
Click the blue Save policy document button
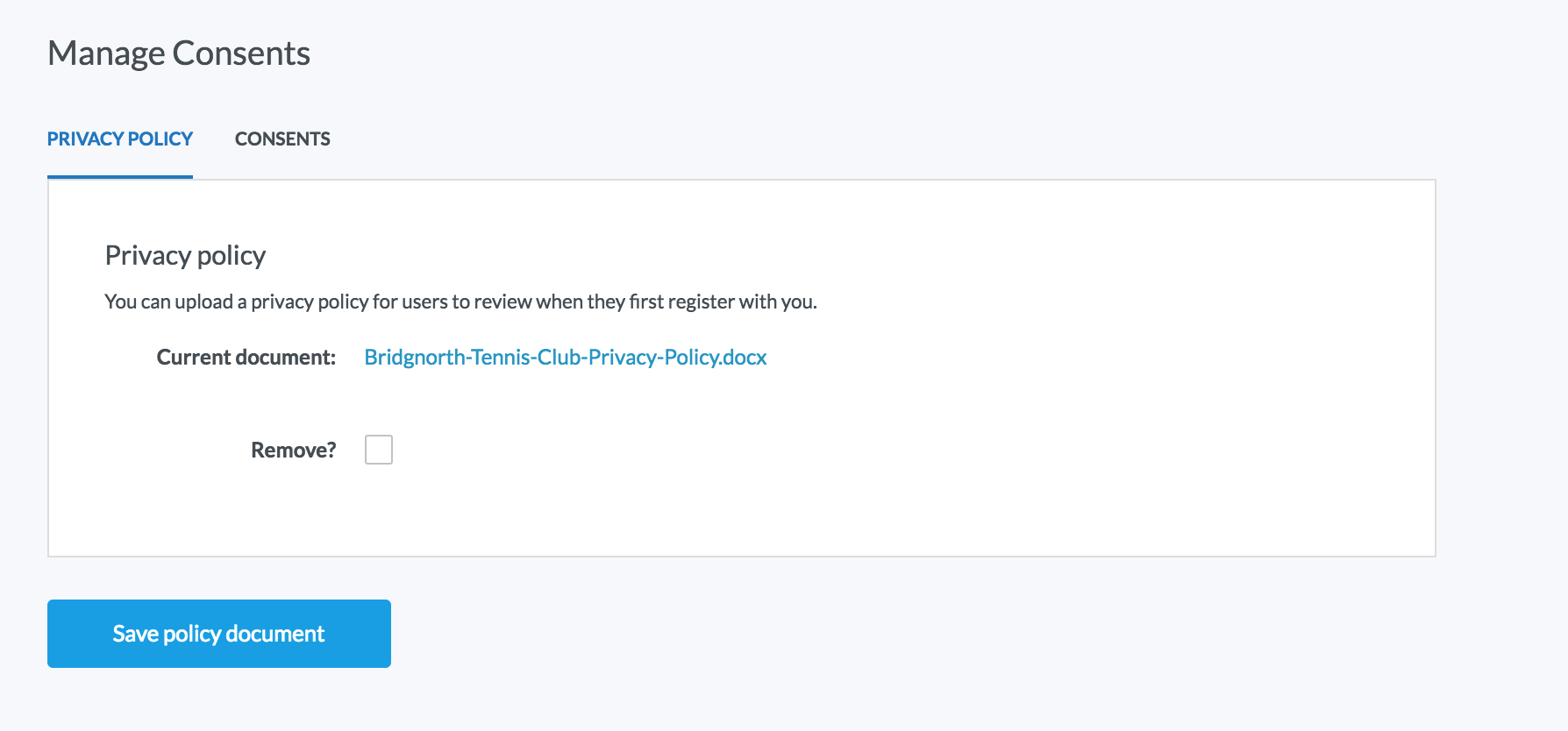pos(218,634)
